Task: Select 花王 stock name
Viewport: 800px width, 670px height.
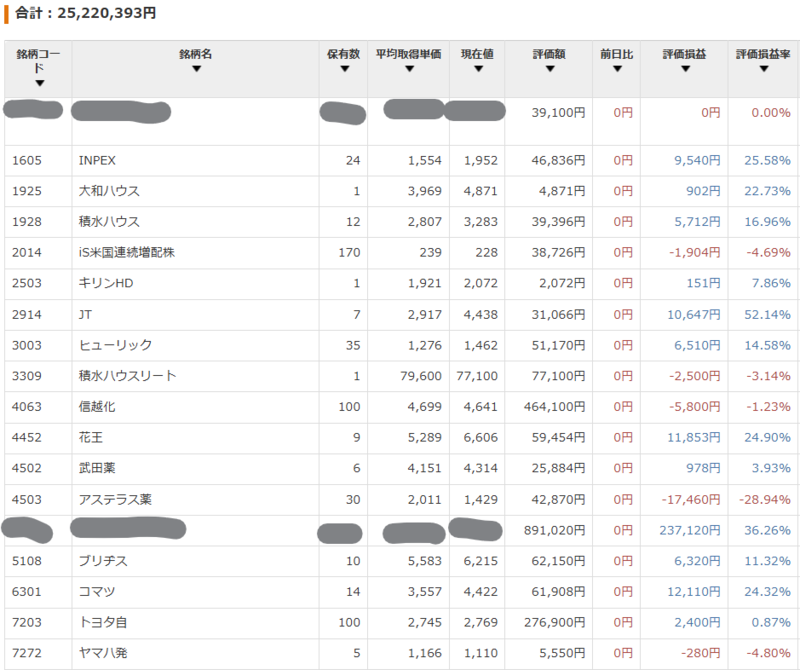Action: coord(91,437)
